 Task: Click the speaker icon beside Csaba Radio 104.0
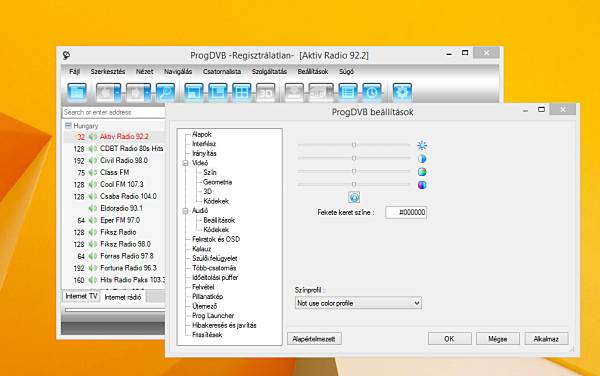(x=93, y=196)
